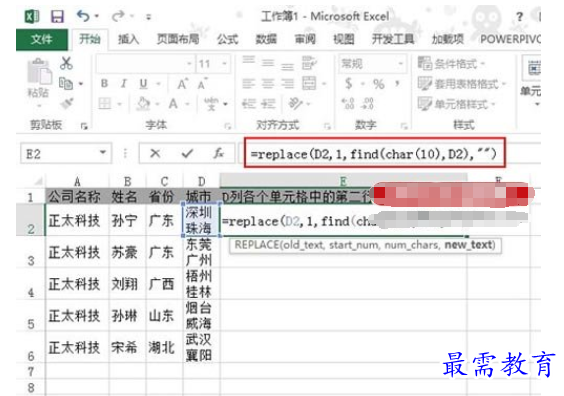The width and height of the screenshot is (564, 396).
Task: Open the Borders button
Action: pos(105,104)
